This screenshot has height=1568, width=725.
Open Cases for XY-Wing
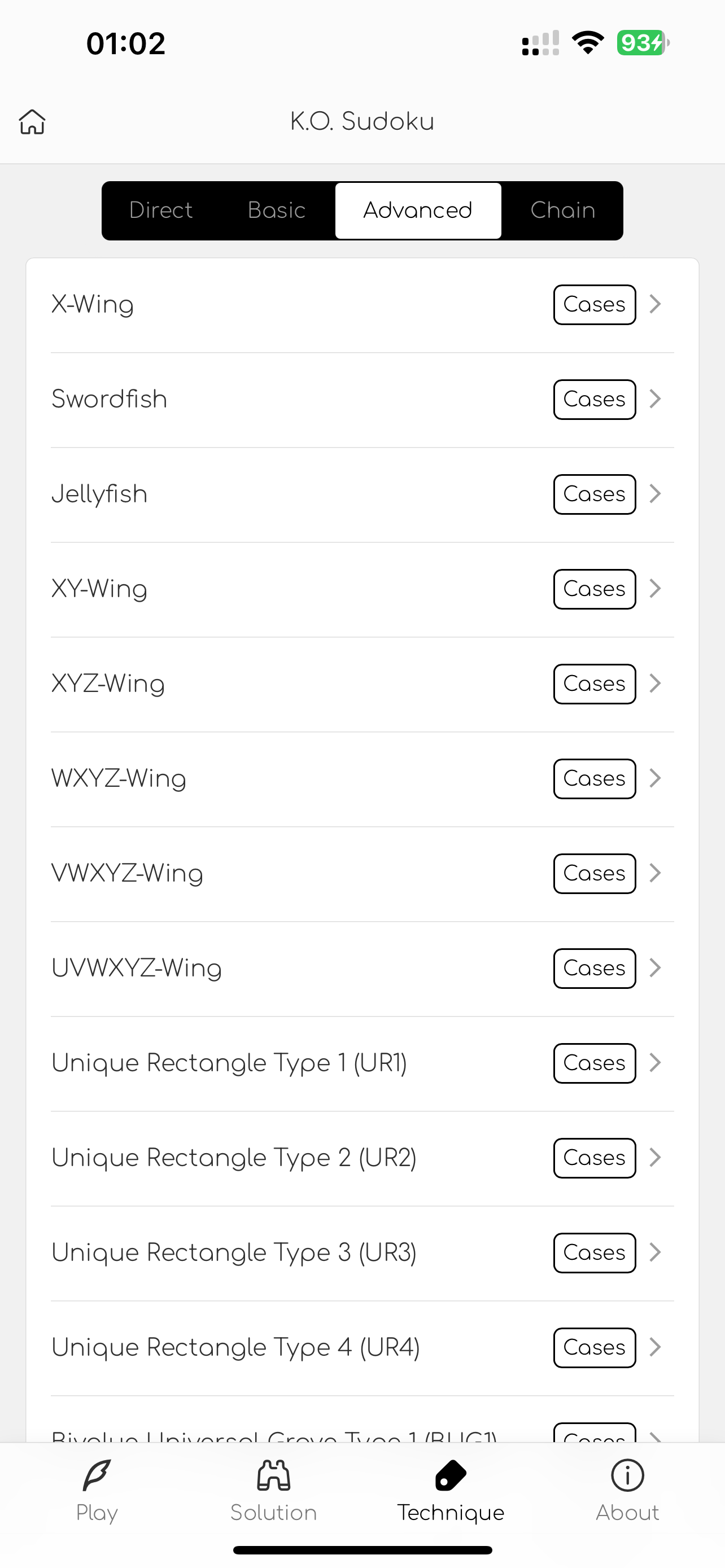[x=595, y=589]
